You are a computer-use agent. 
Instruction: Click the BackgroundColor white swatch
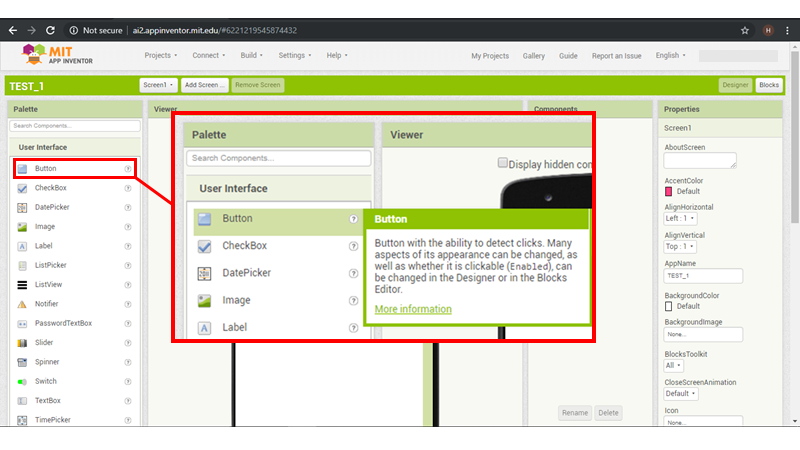pos(669,306)
